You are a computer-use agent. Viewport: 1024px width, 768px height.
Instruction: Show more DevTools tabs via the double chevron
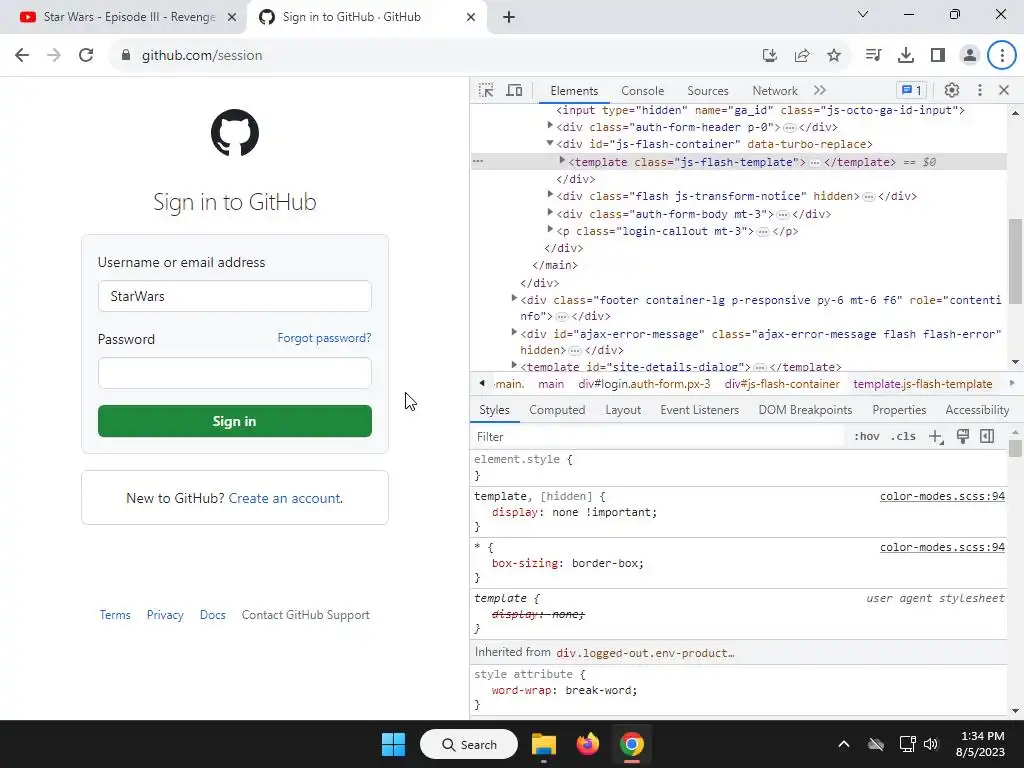point(820,90)
